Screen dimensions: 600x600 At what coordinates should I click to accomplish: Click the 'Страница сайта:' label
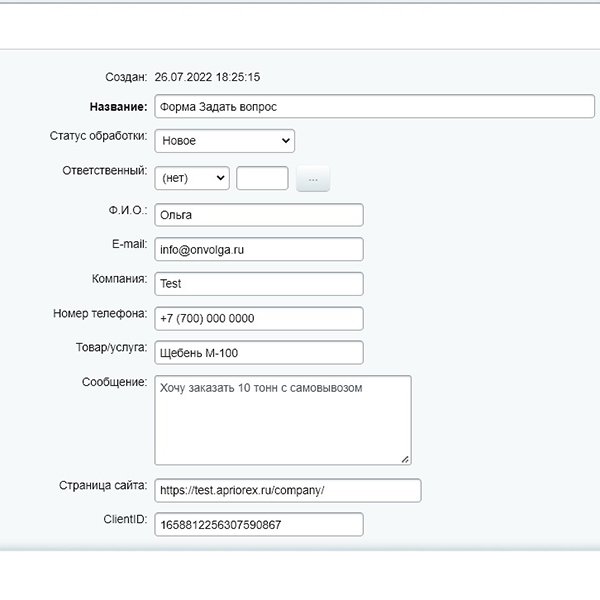pyautogui.click(x=103, y=485)
